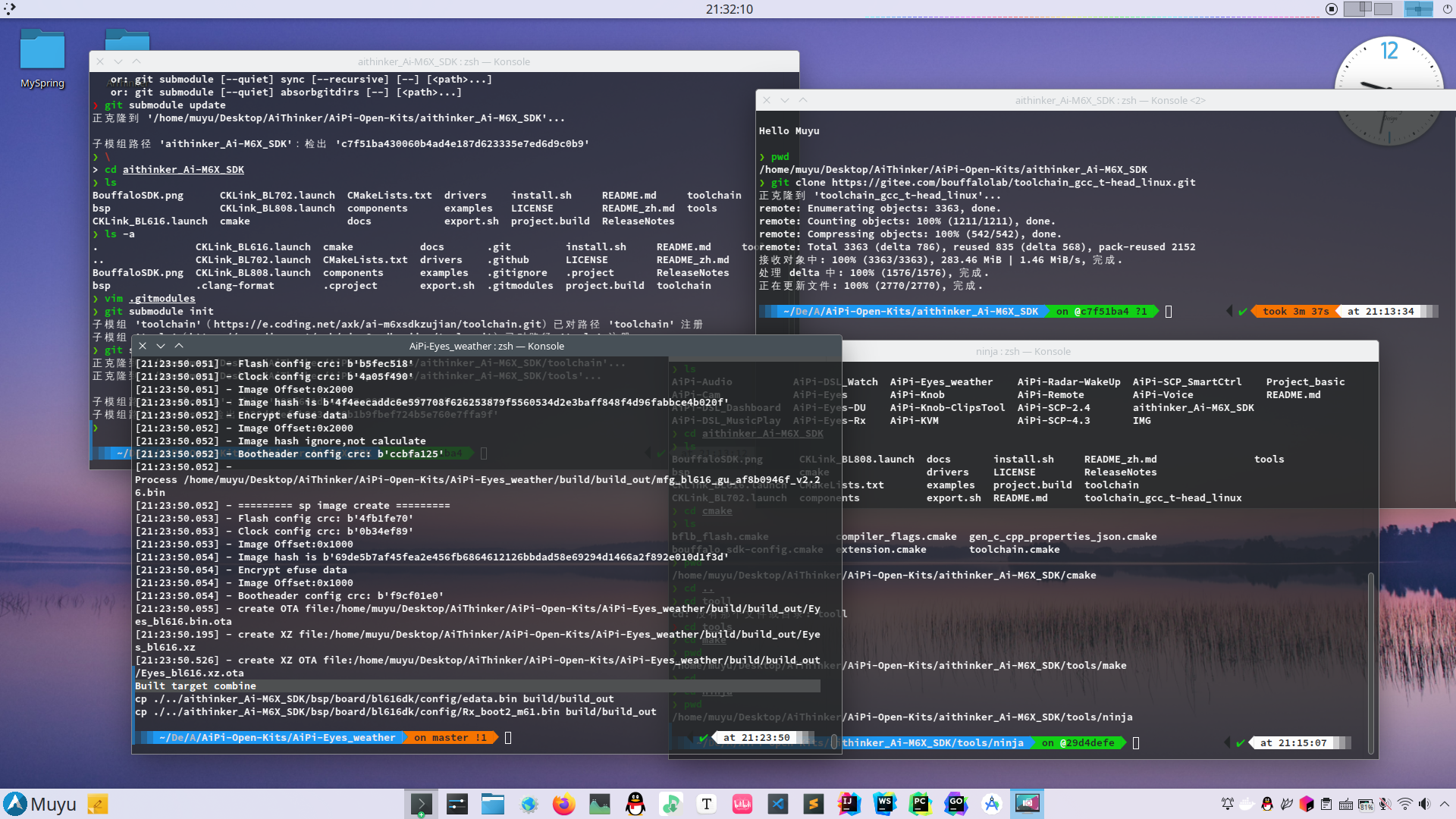This screenshot has height=819, width=1456.
Task: Minimize Konsole <2> window via down chevron
Action: [785, 100]
